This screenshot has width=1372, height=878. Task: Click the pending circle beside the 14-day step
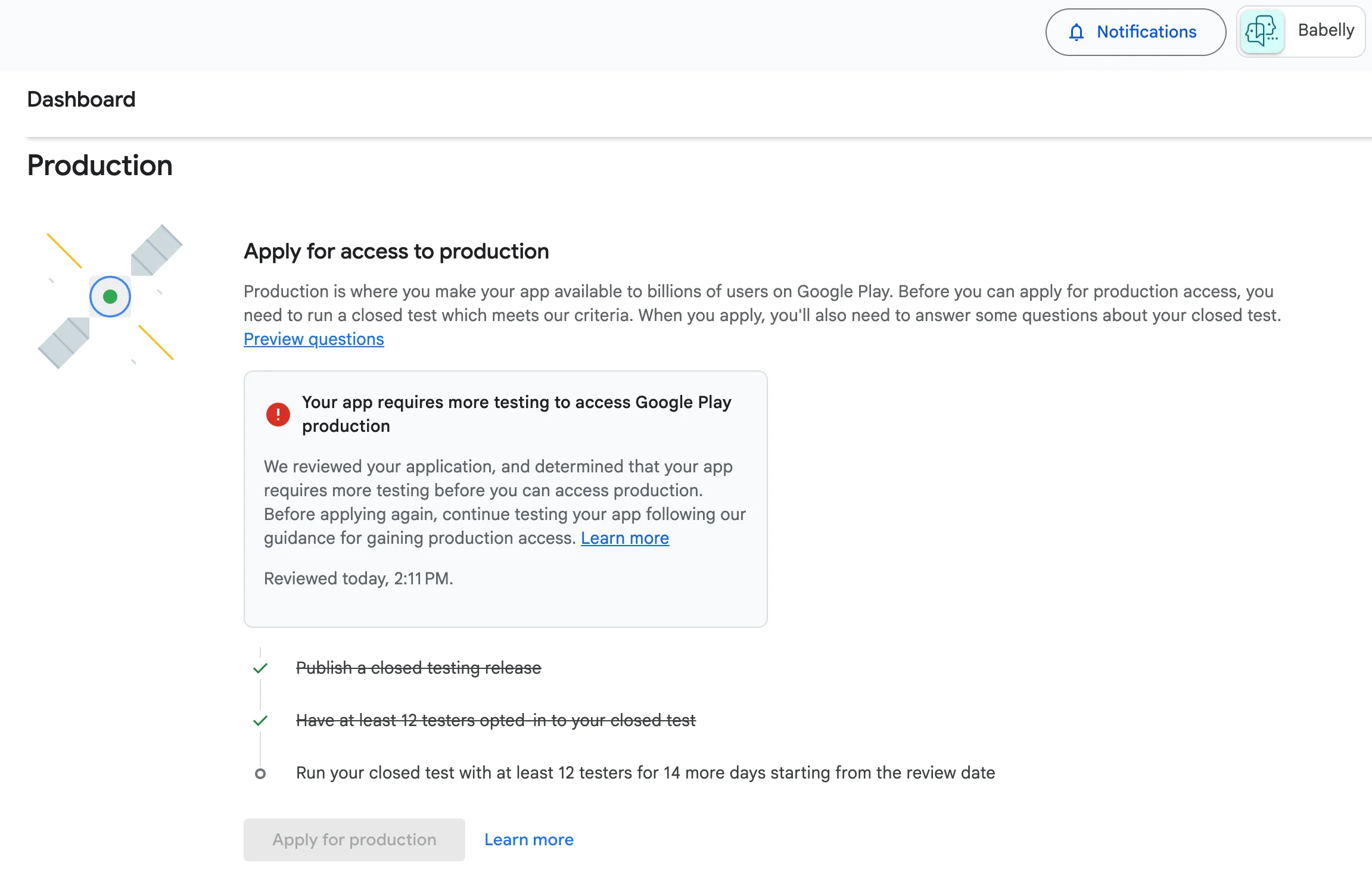click(261, 773)
